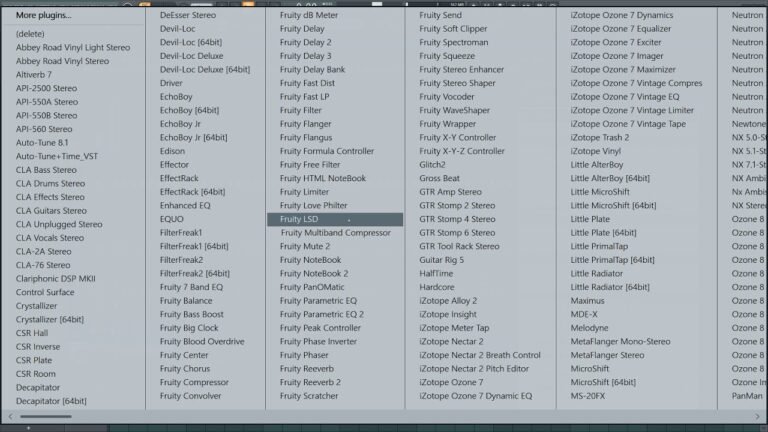Select EQUO equalizer
This screenshot has width=768, height=432.
[171, 219]
